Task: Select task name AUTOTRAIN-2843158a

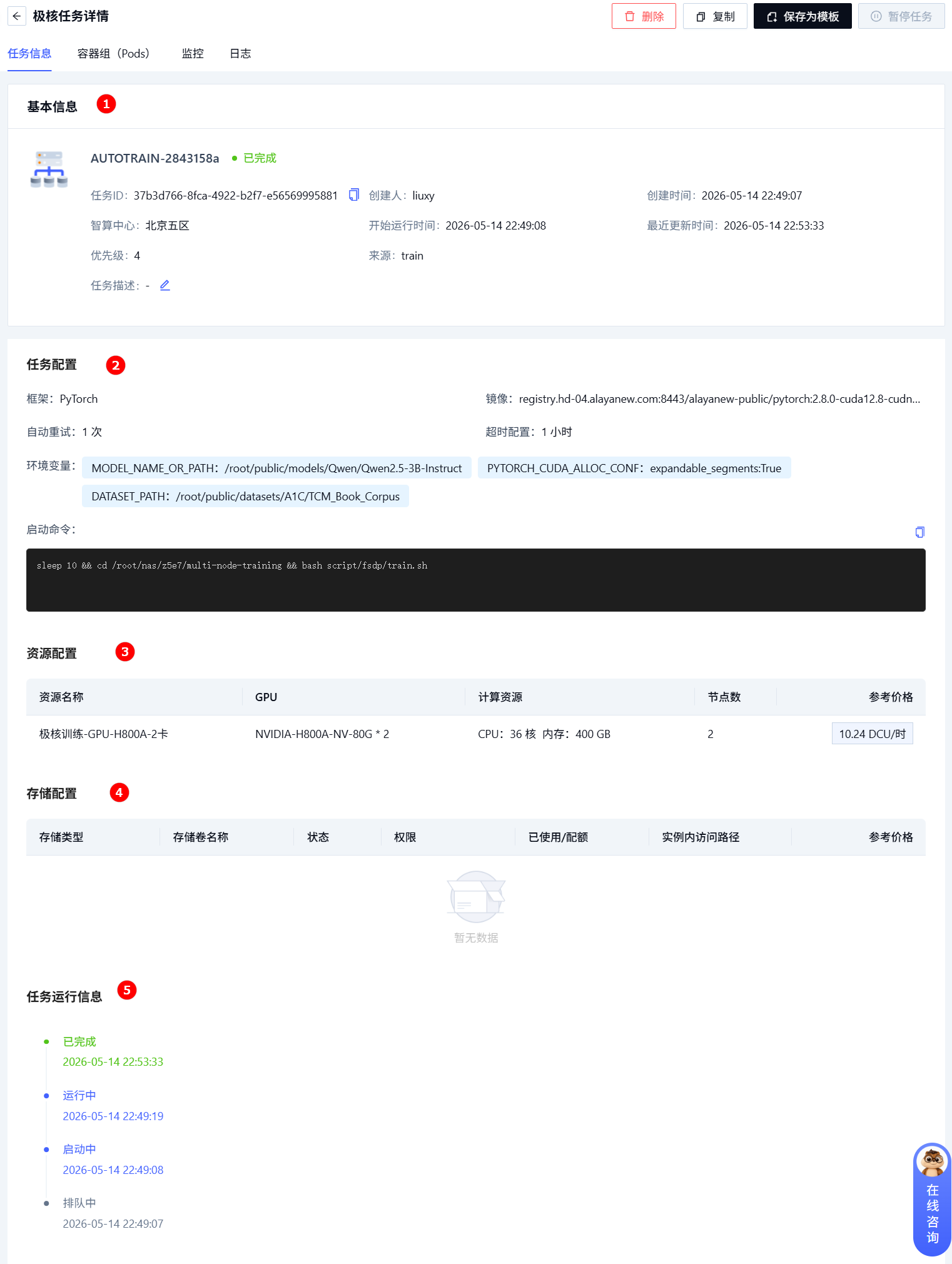Action: click(154, 158)
